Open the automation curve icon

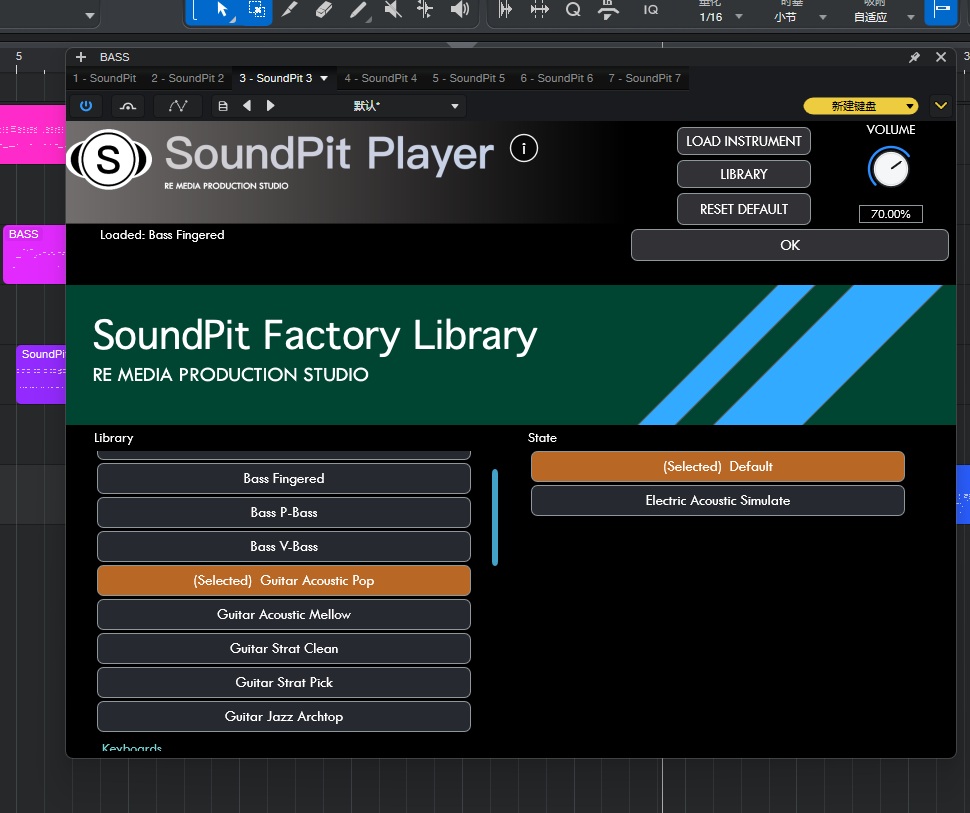(x=178, y=106)
